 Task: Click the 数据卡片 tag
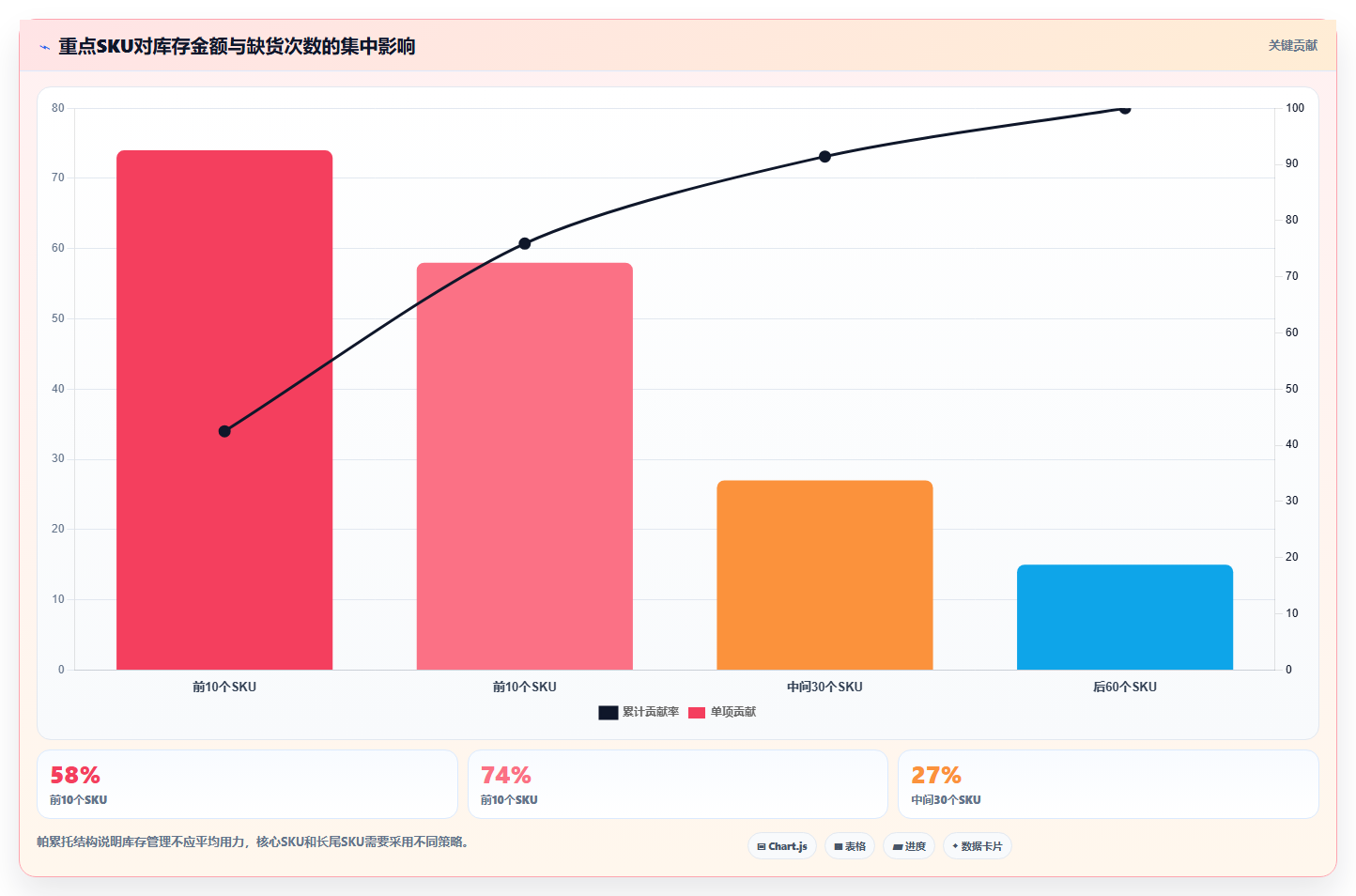[x=978, y=846]
